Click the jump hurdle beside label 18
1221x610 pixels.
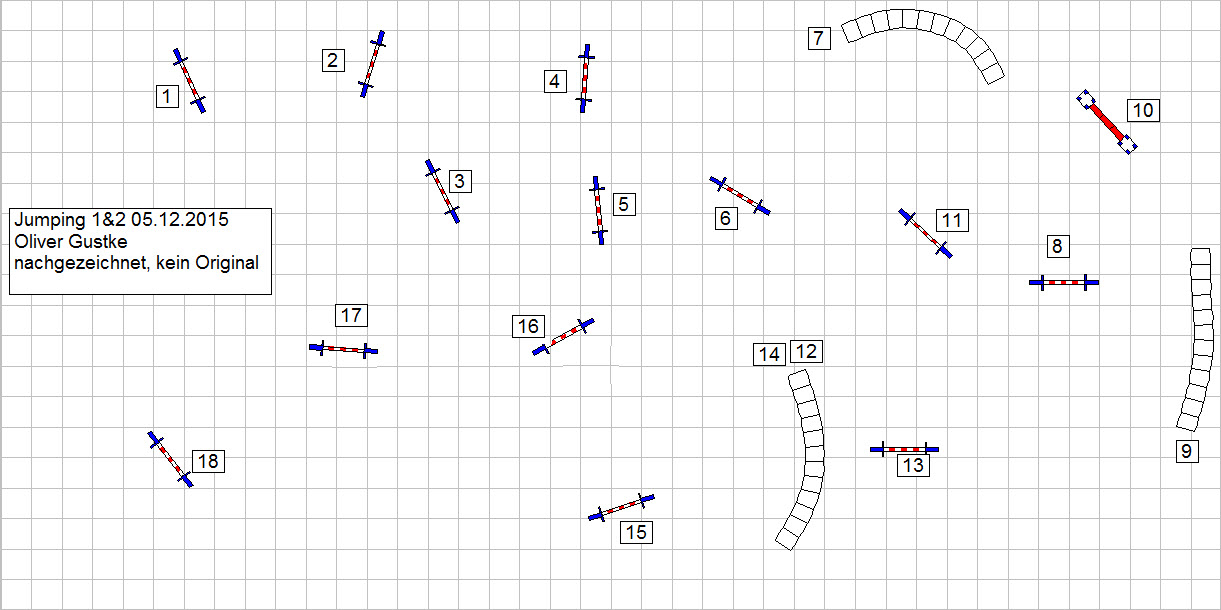tap(170, 459)
